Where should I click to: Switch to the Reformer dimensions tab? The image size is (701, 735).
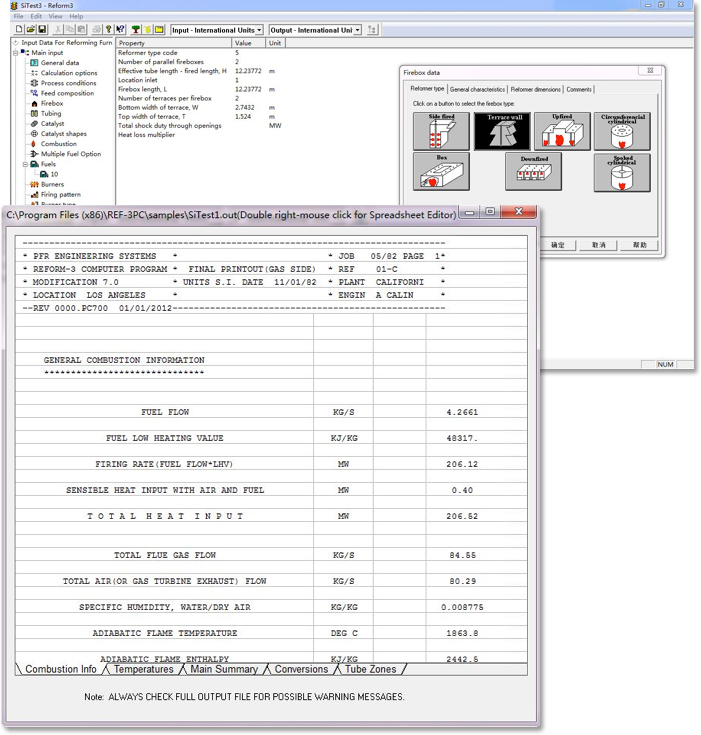(x=535, y=89)
